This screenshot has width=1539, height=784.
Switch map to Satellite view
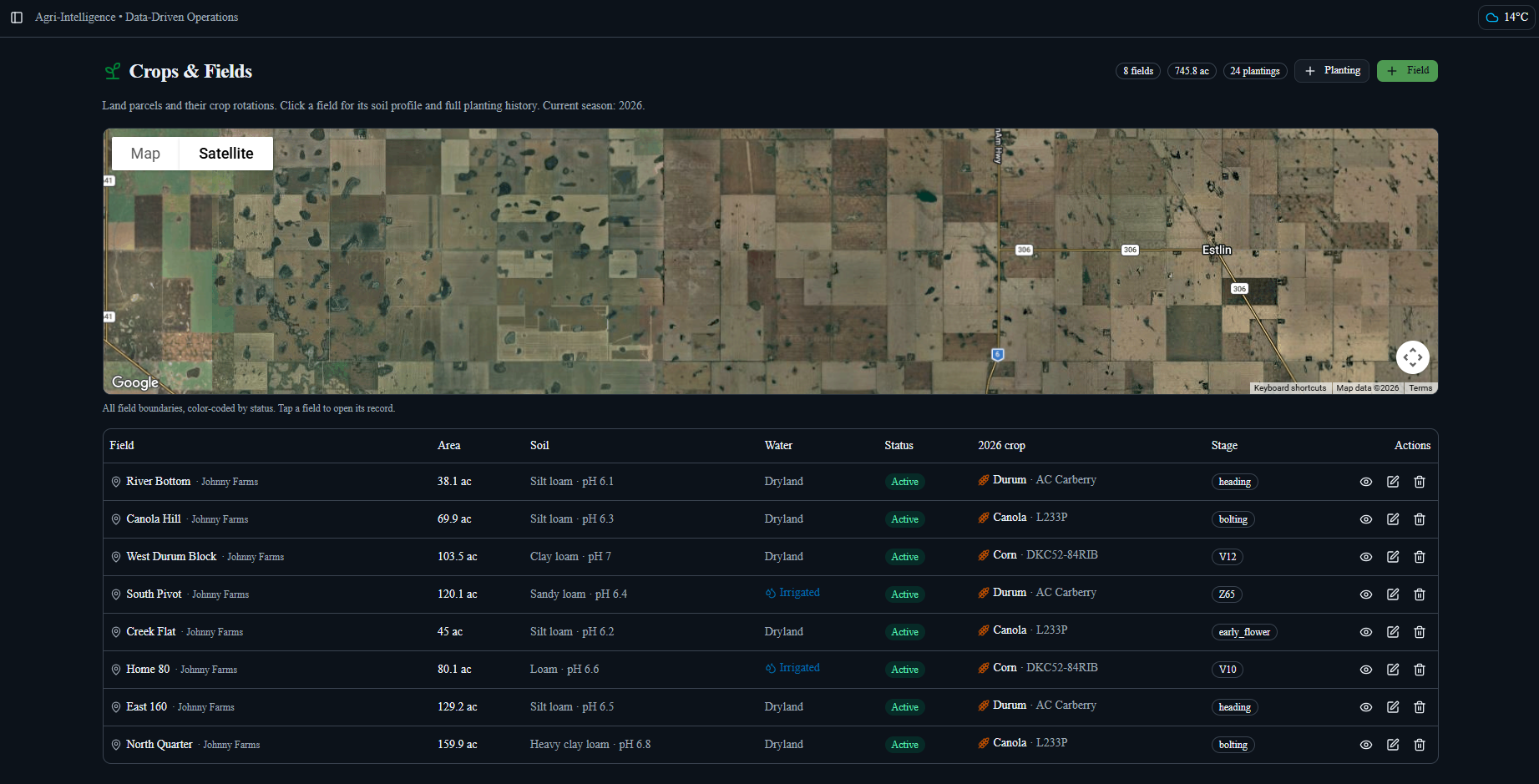pyautogui.click(x=226, y=154)
